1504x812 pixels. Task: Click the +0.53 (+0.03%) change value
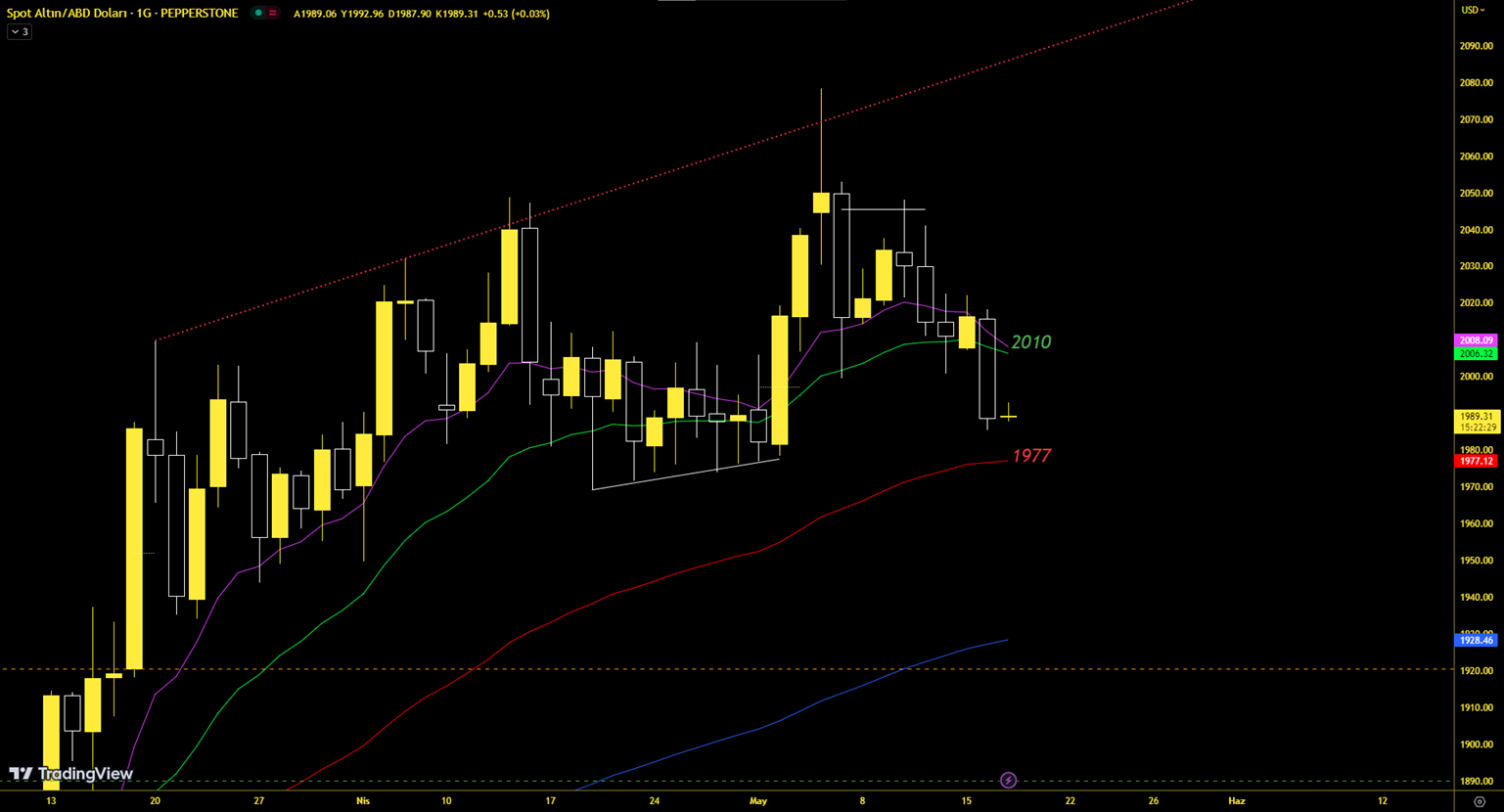(516, 14)
